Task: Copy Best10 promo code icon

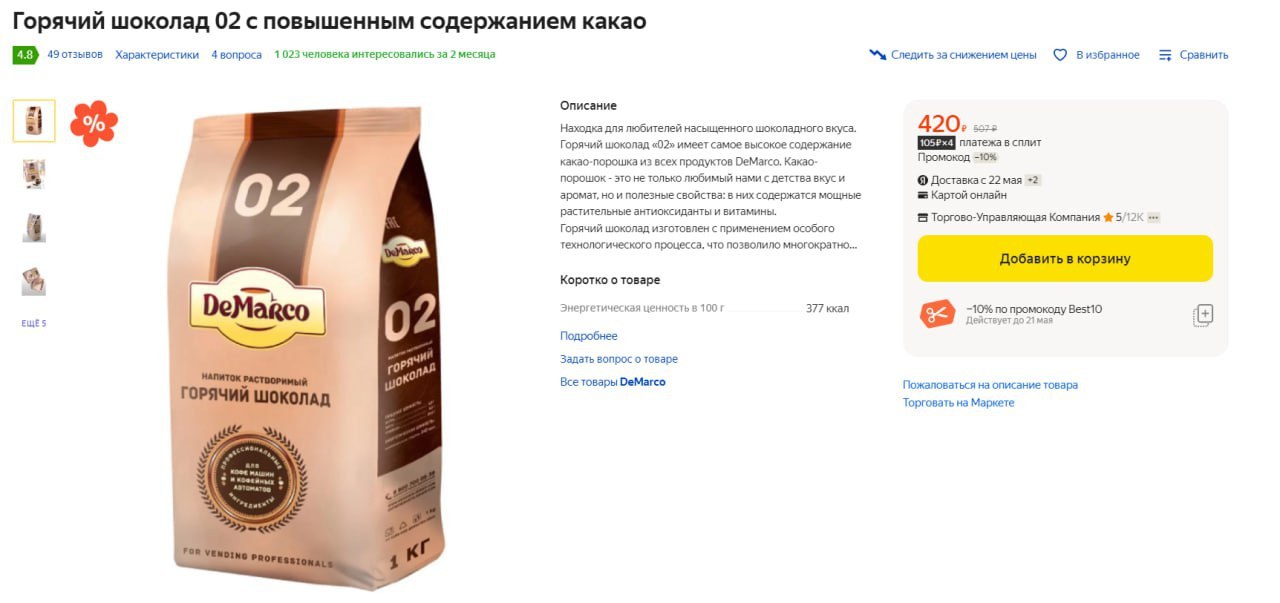Action: (1203, 315)
